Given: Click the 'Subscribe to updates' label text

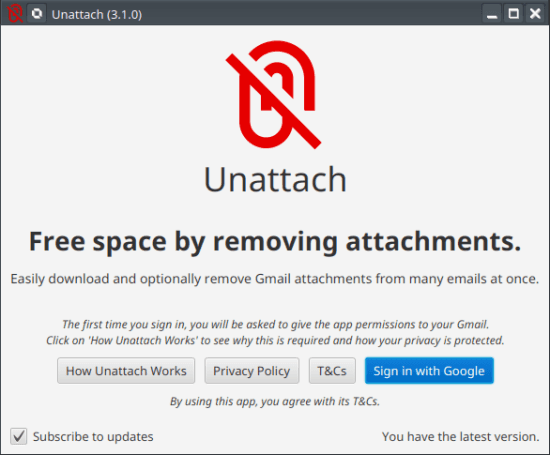Looking at the screenshot, I should 93,437.
